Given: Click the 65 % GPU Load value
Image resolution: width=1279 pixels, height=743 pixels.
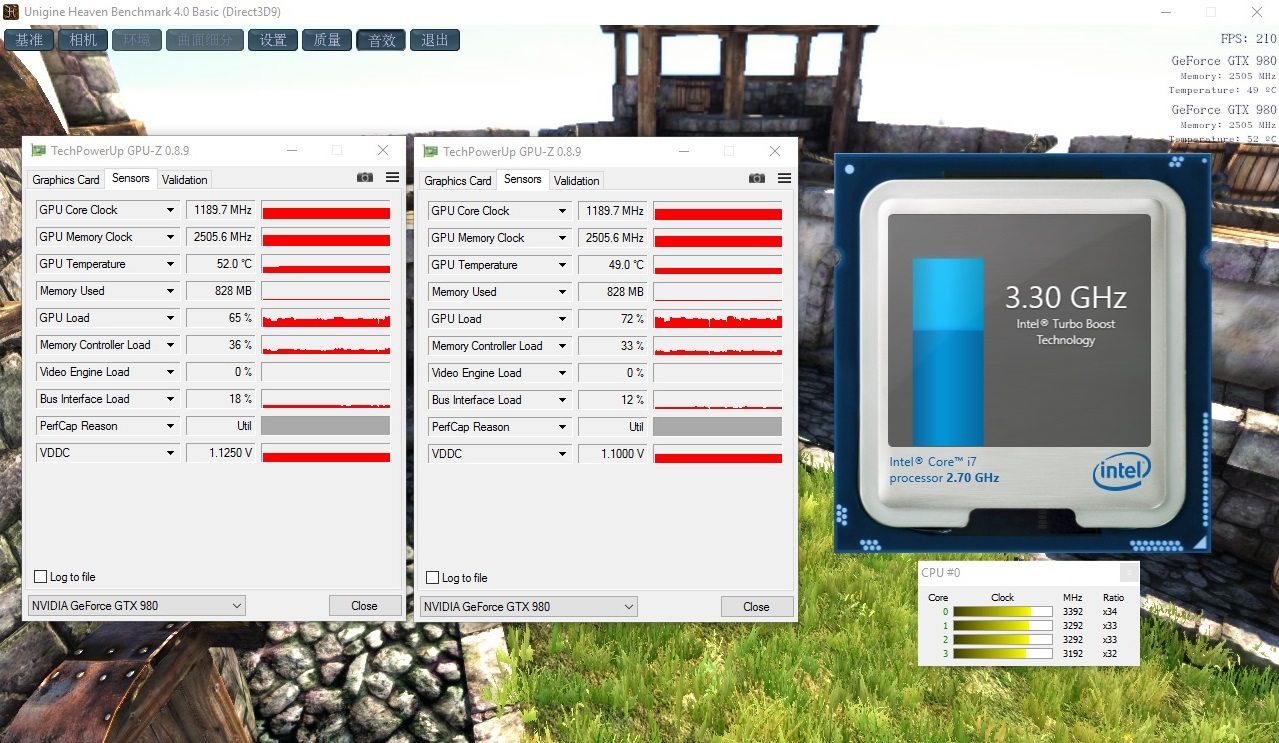Looking at the screenshot, I should point(221,318).
